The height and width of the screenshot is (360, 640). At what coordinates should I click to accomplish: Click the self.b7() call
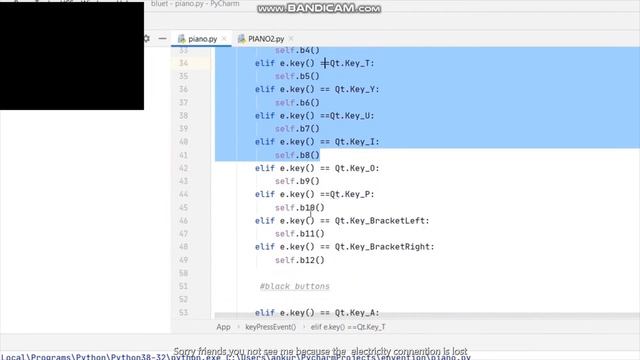[297, 129]
